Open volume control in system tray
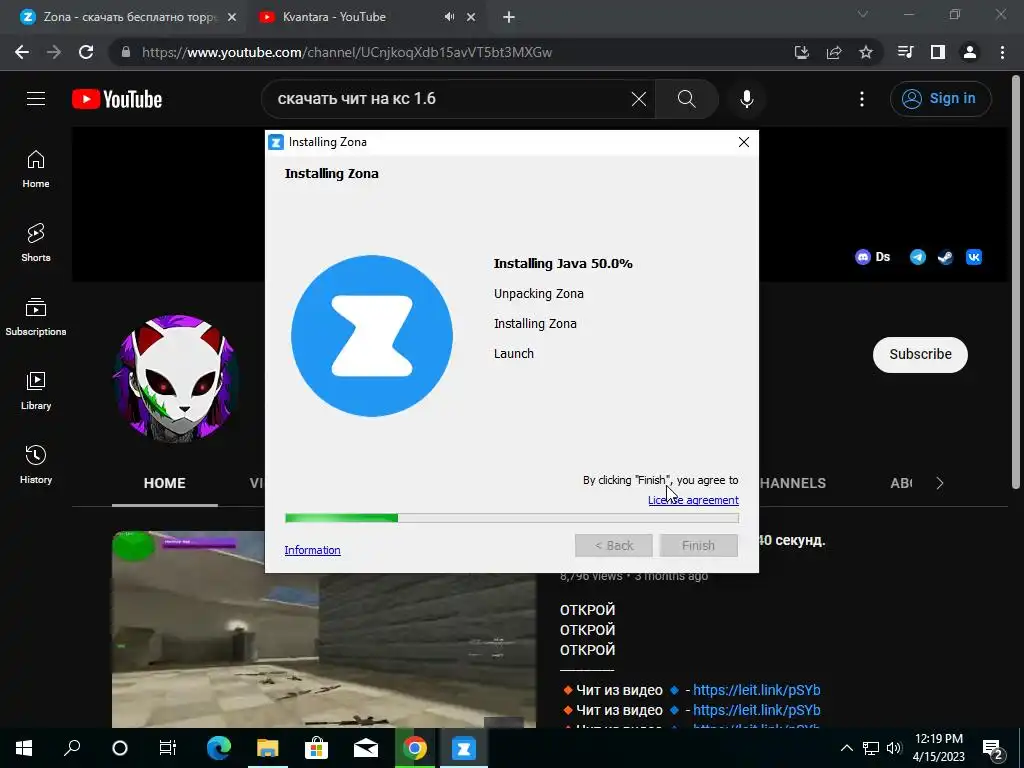The height and width of the screenshot is (768, 1024). pyautogui.click(x=894, y=748)
